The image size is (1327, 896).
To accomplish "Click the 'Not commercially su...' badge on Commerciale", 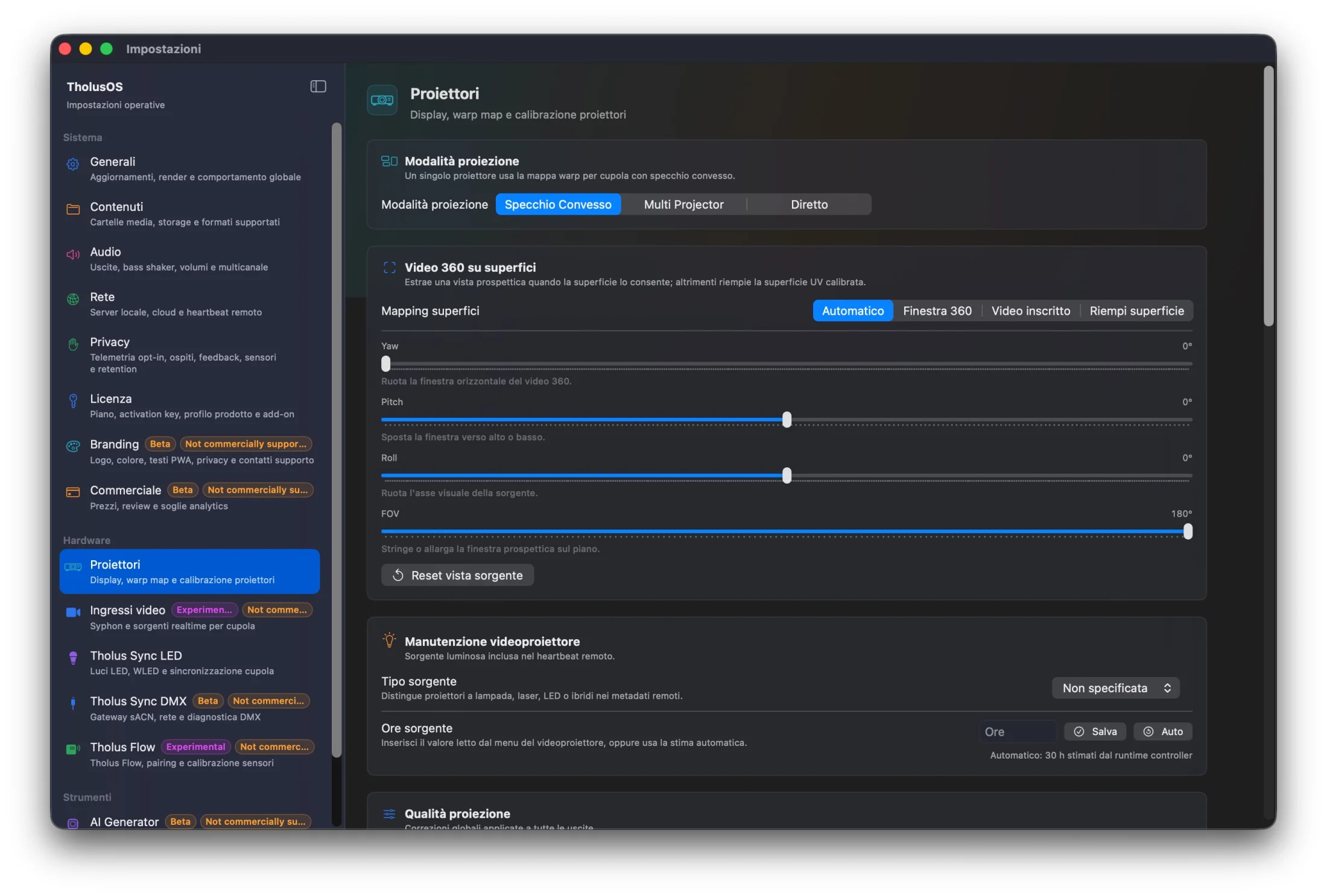I will click(258, 490).
